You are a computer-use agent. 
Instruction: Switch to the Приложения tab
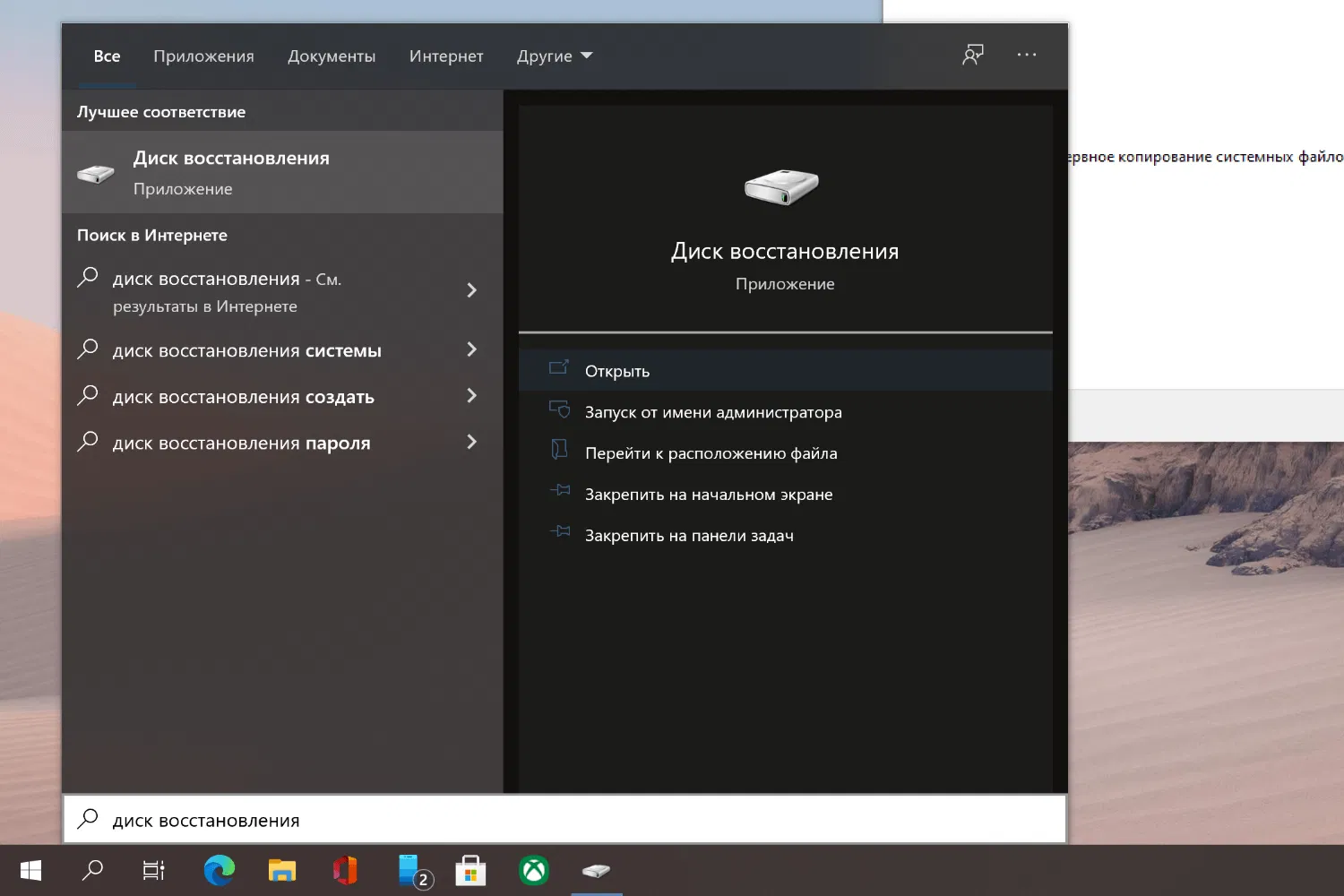(x=203, y=56)
